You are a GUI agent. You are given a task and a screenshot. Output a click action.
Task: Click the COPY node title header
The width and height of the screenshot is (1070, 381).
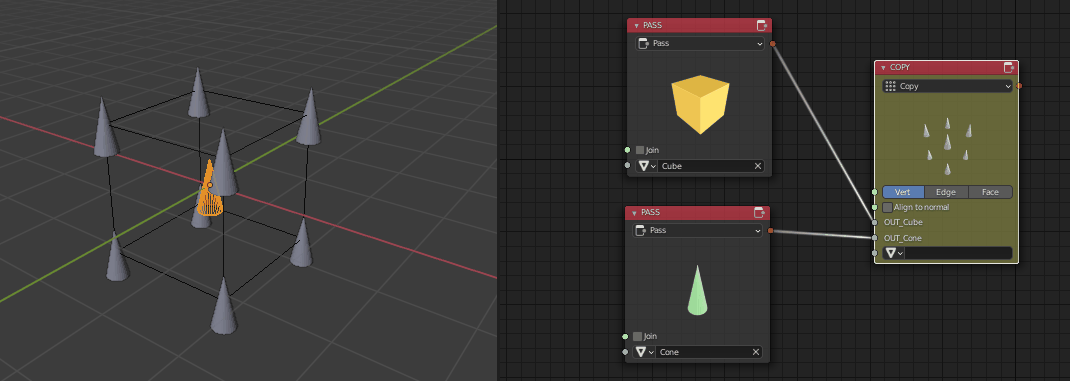pos(946,68)
